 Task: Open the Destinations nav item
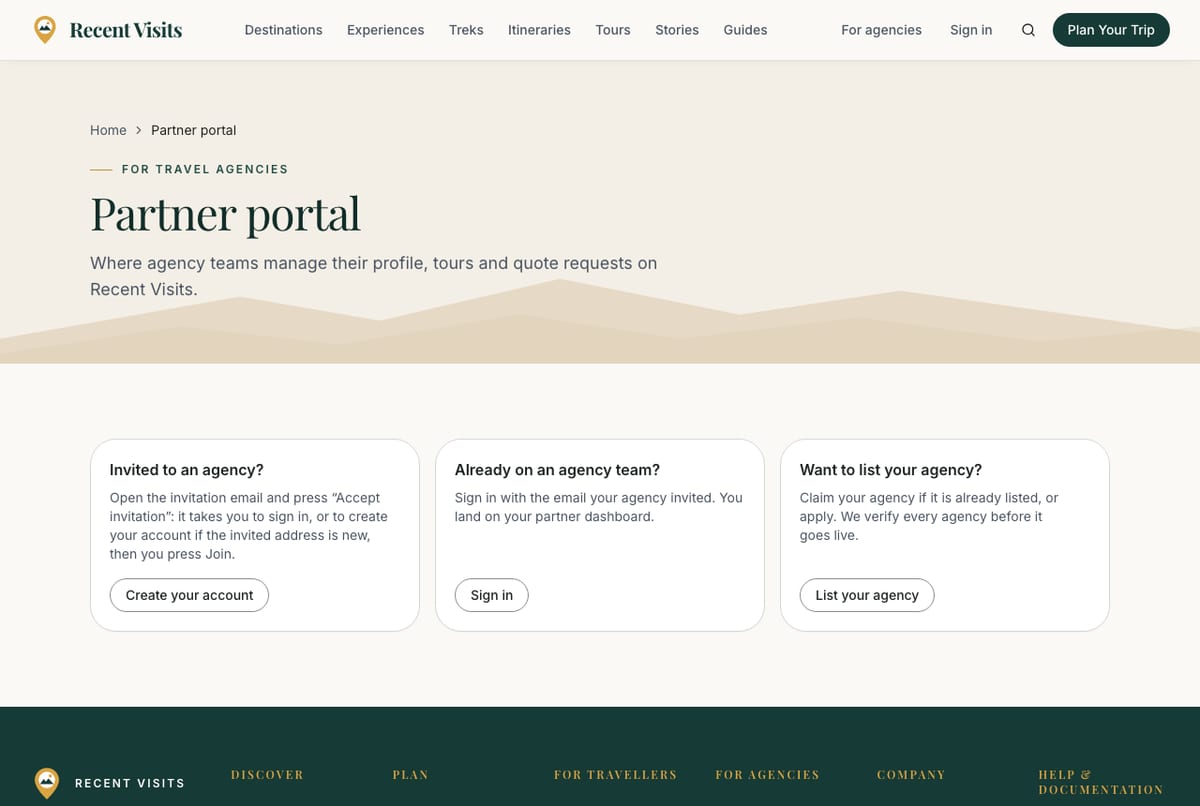[x=283, y=30]
